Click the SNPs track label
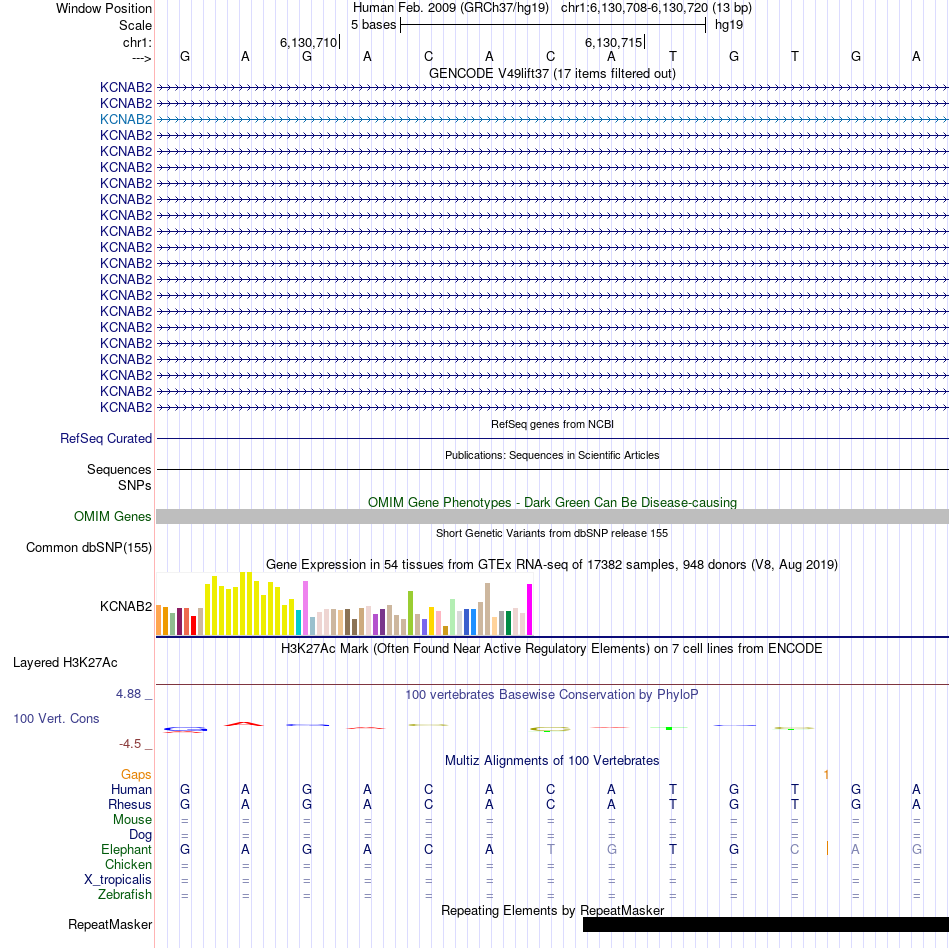 [135, 485]
